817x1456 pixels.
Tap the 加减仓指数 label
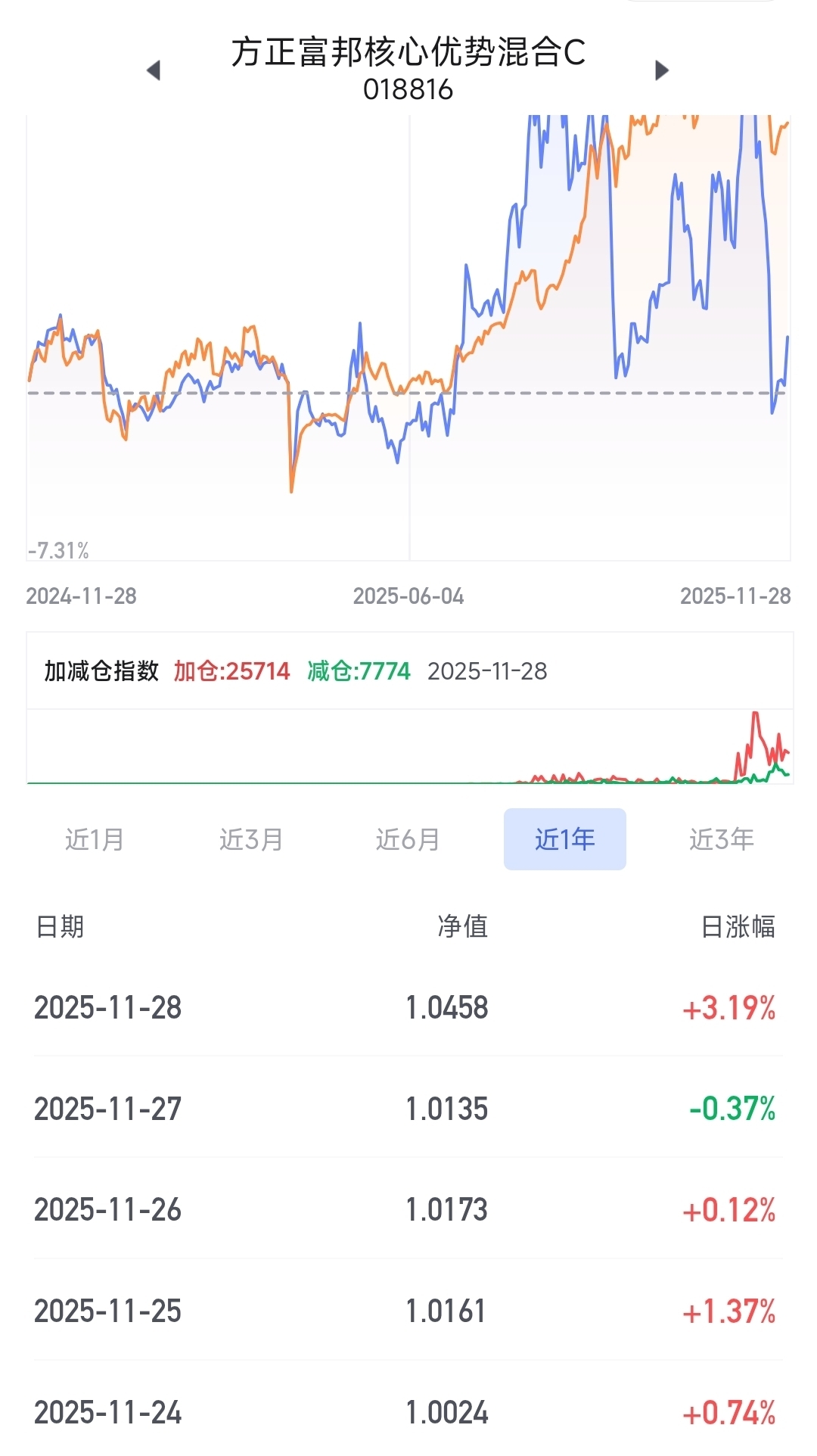tap(101, 671)
